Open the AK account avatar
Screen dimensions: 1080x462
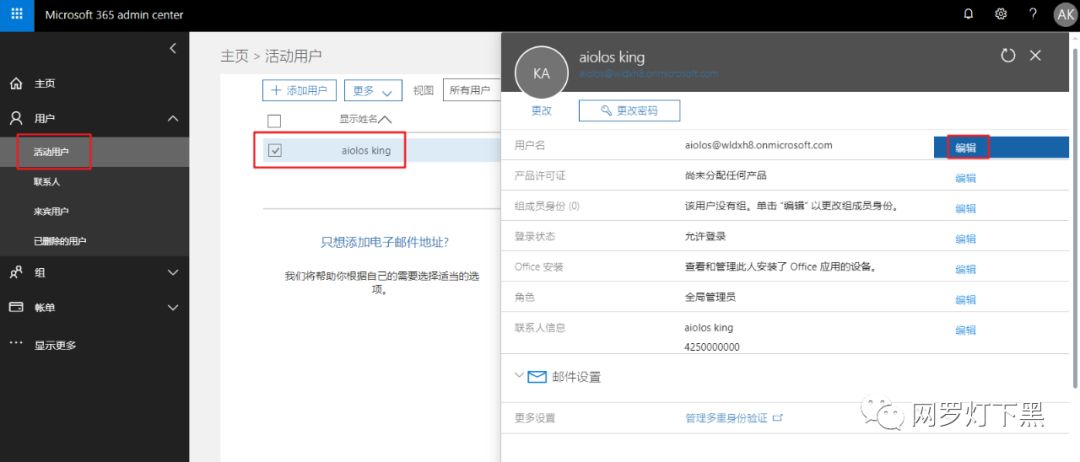click(x=1065, y=14)
